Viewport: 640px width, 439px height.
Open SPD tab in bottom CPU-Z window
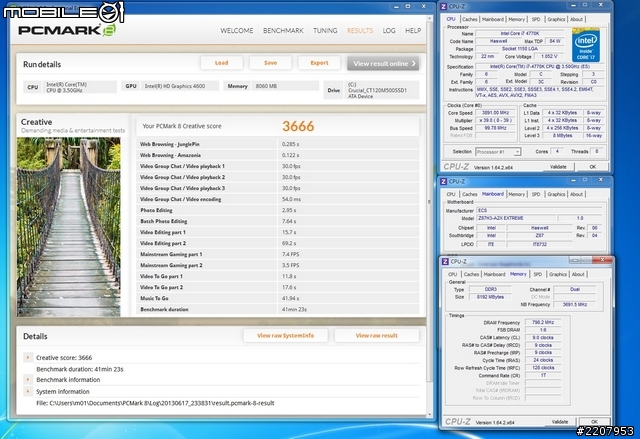coord(538,274)
